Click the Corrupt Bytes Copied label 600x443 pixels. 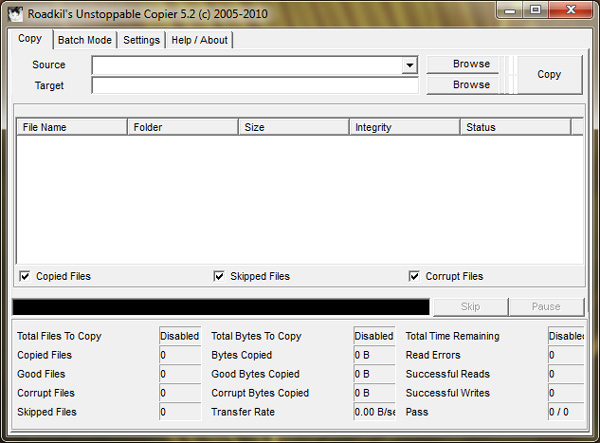(260, 393)
